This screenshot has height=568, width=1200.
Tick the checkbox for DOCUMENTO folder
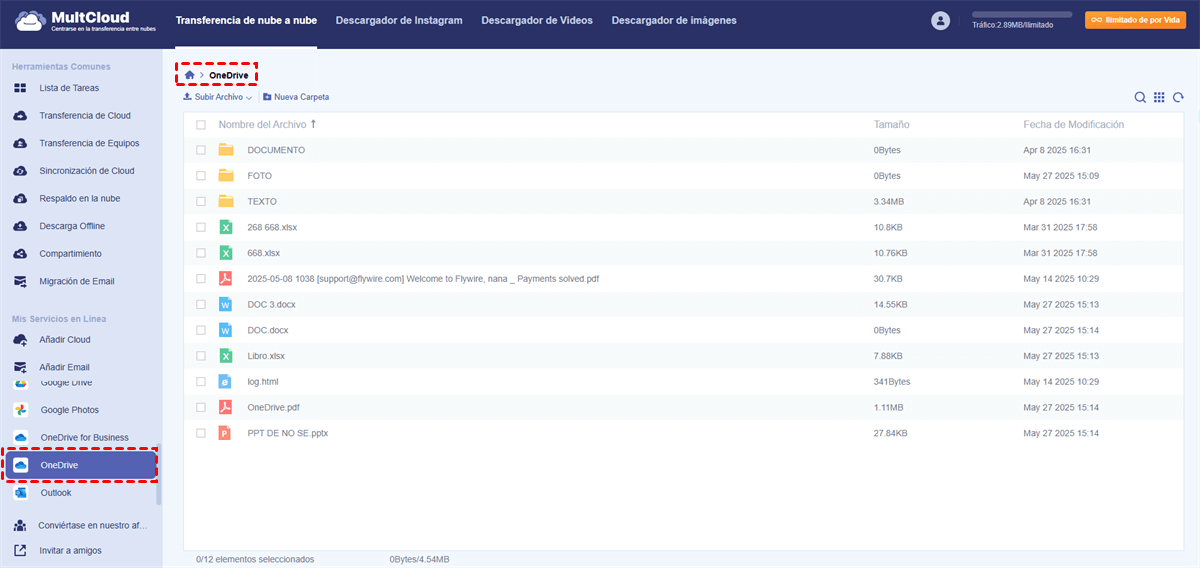pos(201,150)
